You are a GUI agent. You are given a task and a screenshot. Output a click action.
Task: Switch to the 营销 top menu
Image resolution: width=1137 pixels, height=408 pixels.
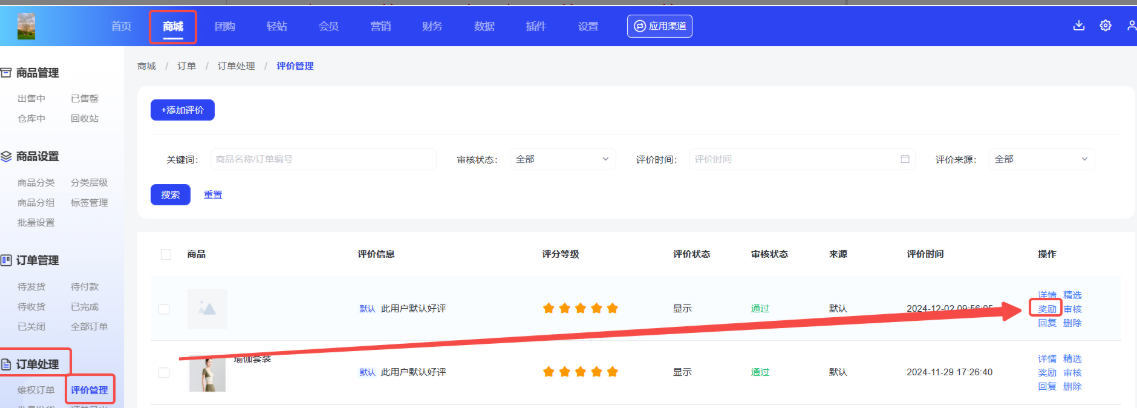point(380,26)
